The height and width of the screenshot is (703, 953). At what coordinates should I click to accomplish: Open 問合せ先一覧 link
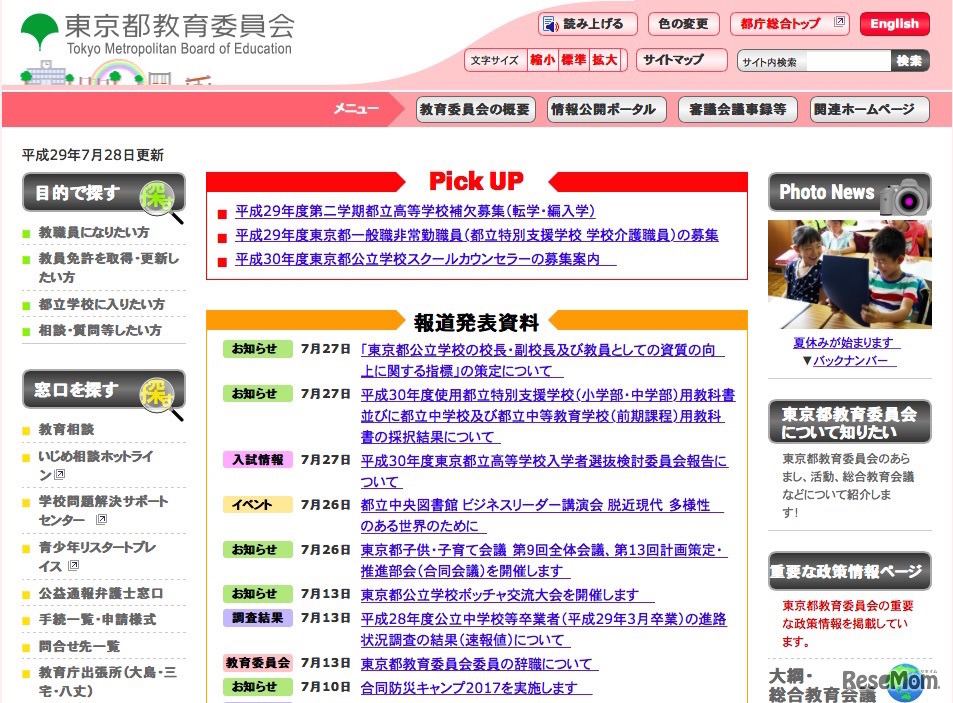click(x=79, y=646)
